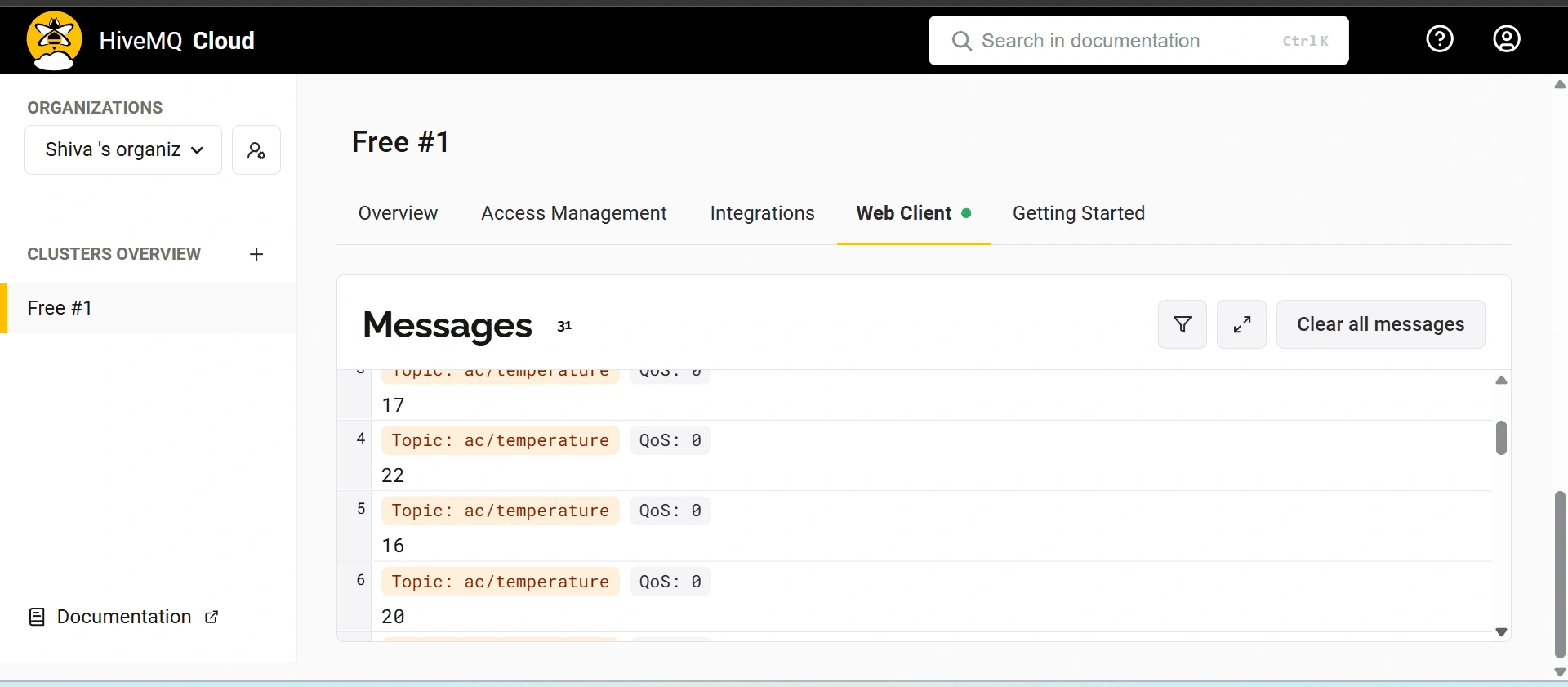Click the CLUSTERS OVERVIEW label
Image resolution: width=1568 pixels, height=687 pixels.
click(114, 254)
